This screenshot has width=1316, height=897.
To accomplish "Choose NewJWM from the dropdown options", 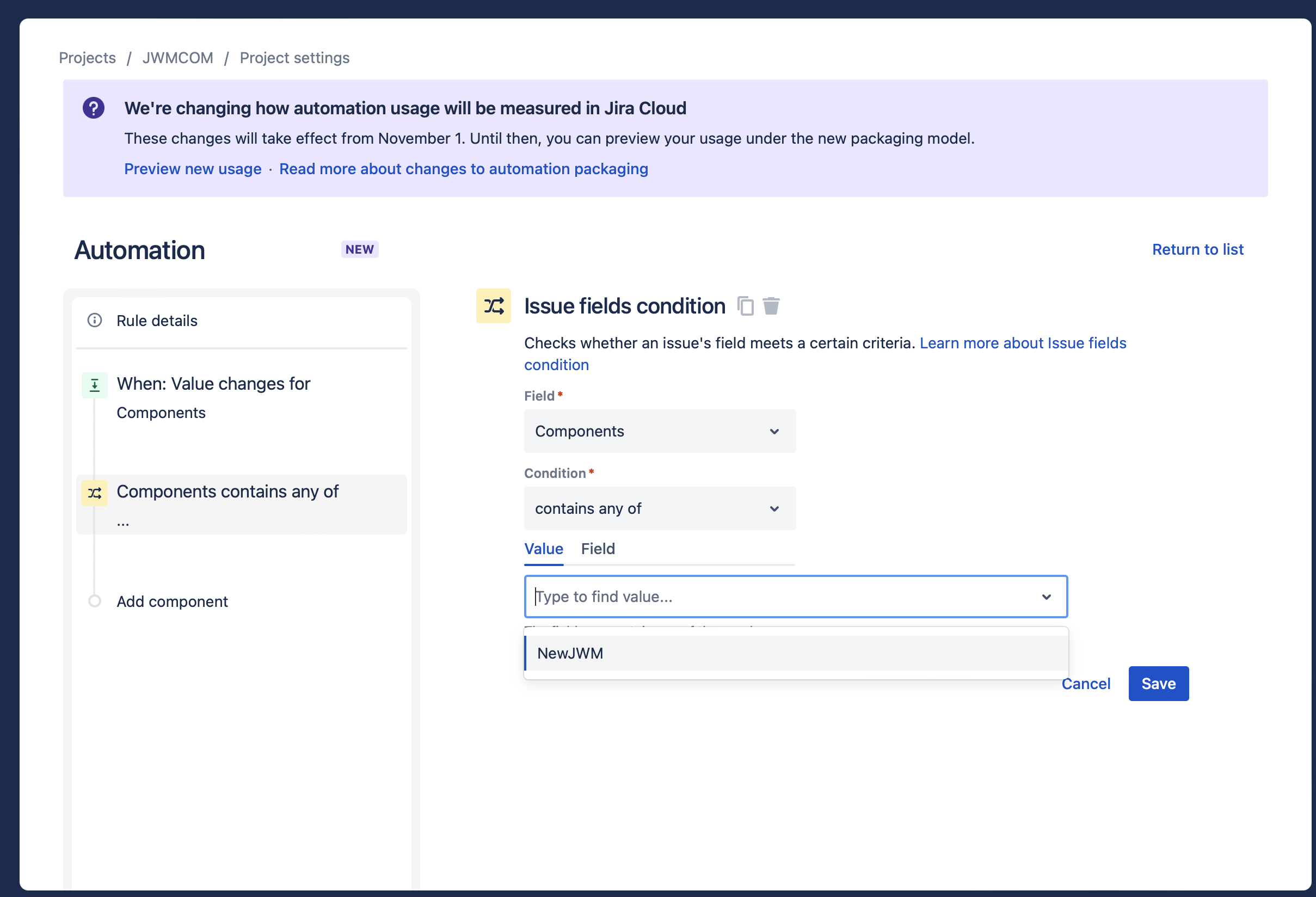I will [x=570, y=653].
